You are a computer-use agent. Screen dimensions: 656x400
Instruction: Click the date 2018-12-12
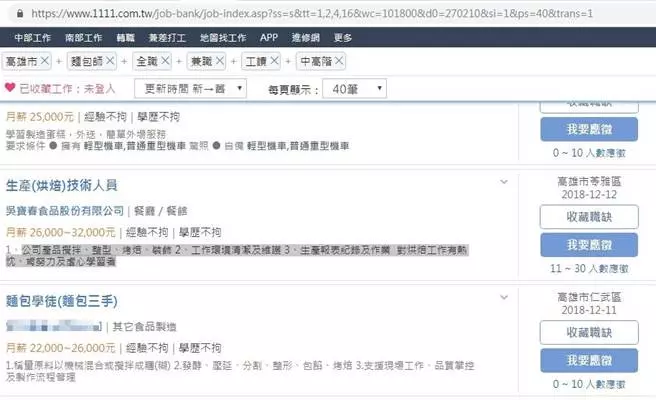click(x=589, y=195)
